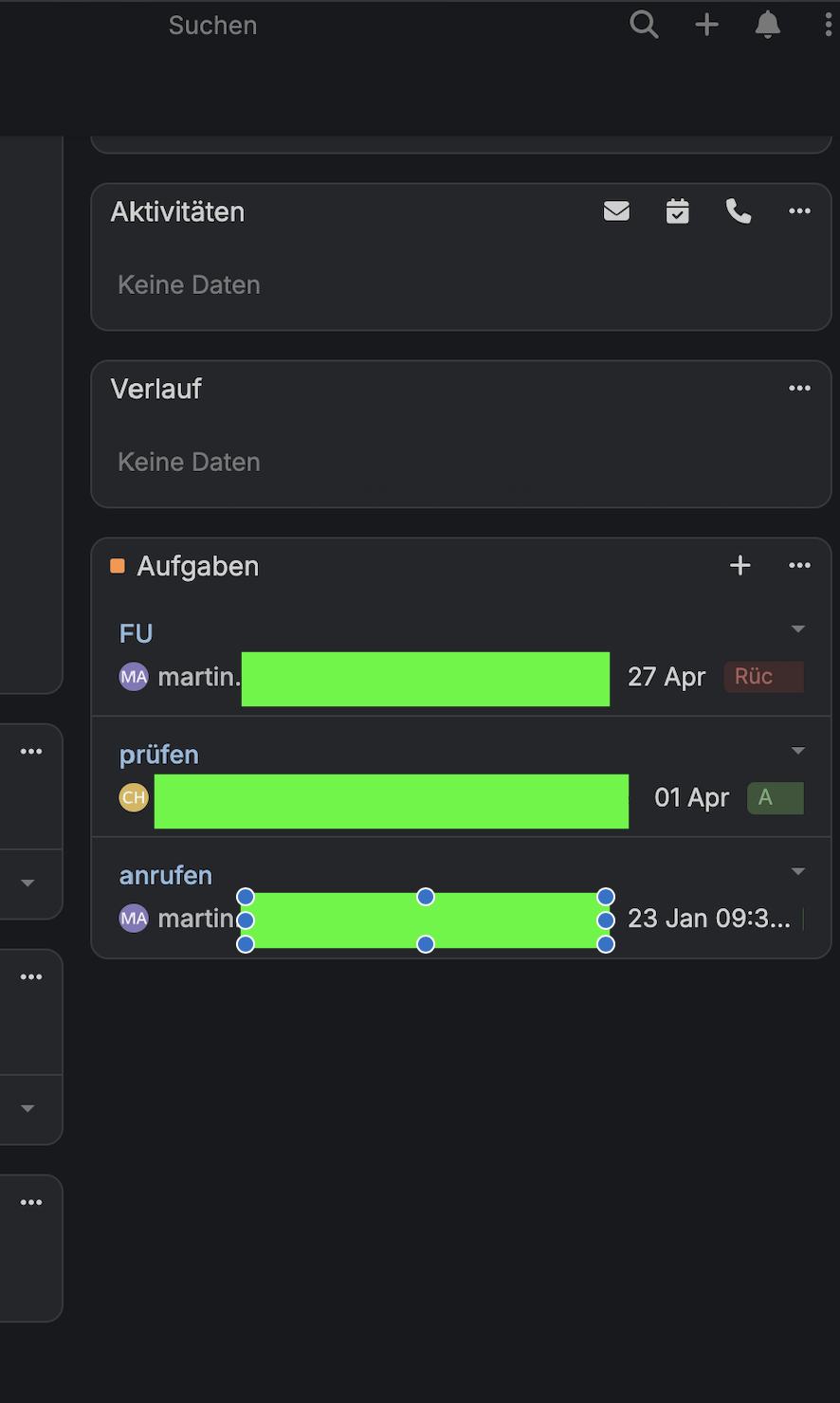The height and width of the screenshot is (1403, 840).
Task: Open the Aufgaben panel options menu
Action: pyautogui.click(x=799, y=566)
